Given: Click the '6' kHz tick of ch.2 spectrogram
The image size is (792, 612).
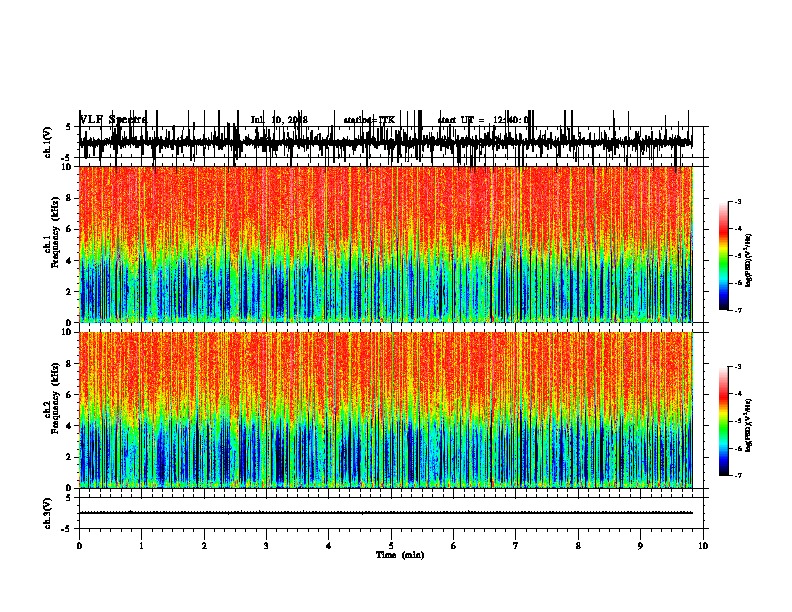Looking at the screenshot, I should (69, 395).
